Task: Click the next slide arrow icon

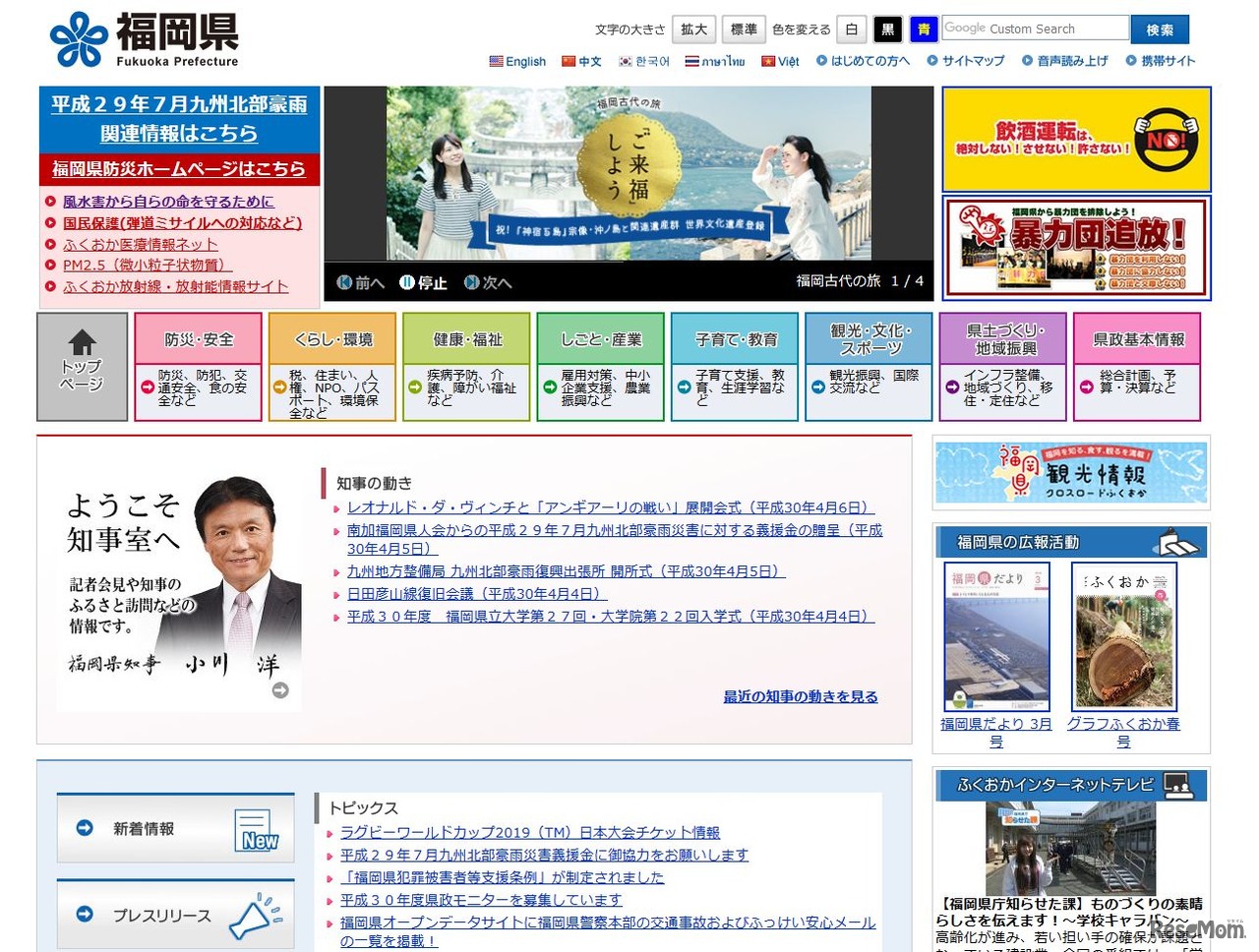Action: (470, 282)
